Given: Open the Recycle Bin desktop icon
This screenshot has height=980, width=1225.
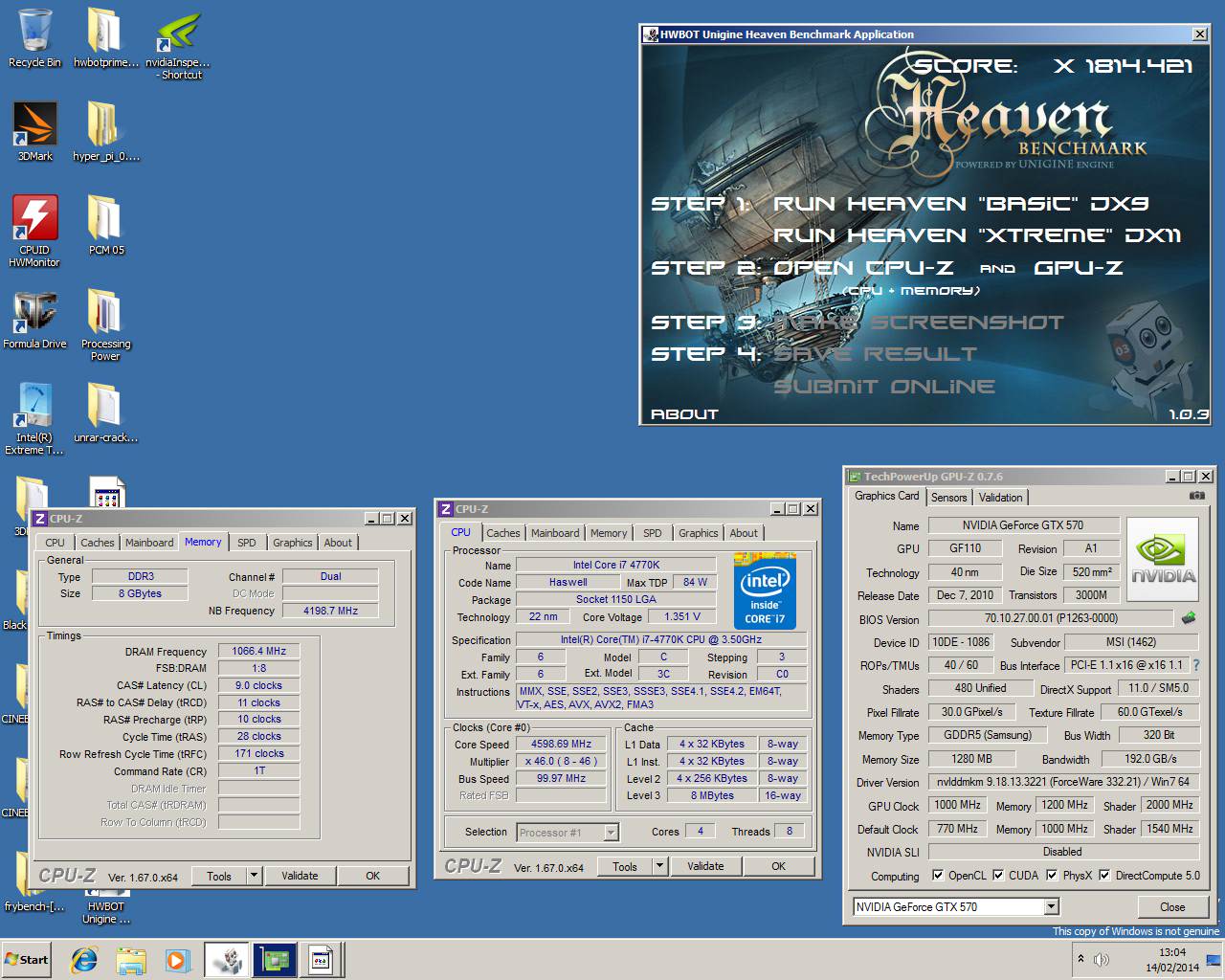Looking at the screenshot, I should click(34, 38).
